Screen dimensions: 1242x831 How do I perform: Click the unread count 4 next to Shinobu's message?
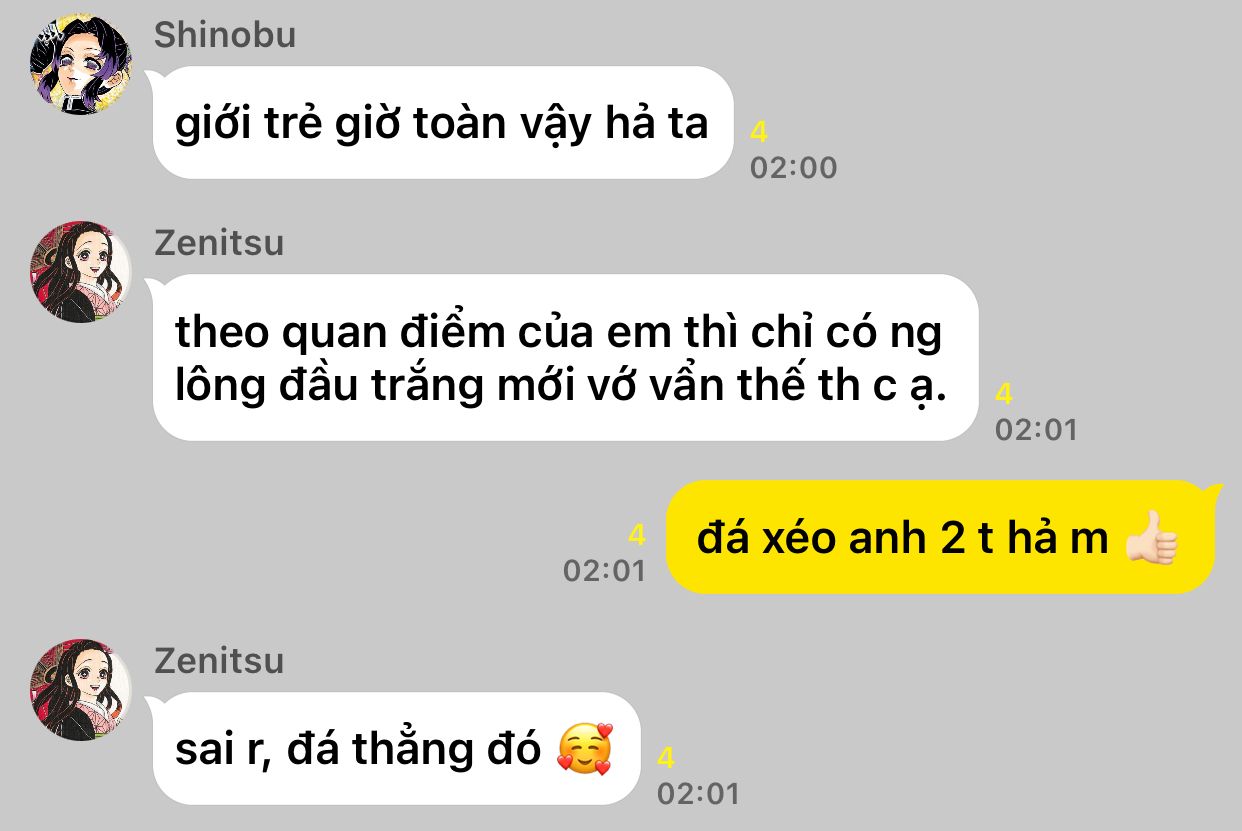[x=759, y=132]
